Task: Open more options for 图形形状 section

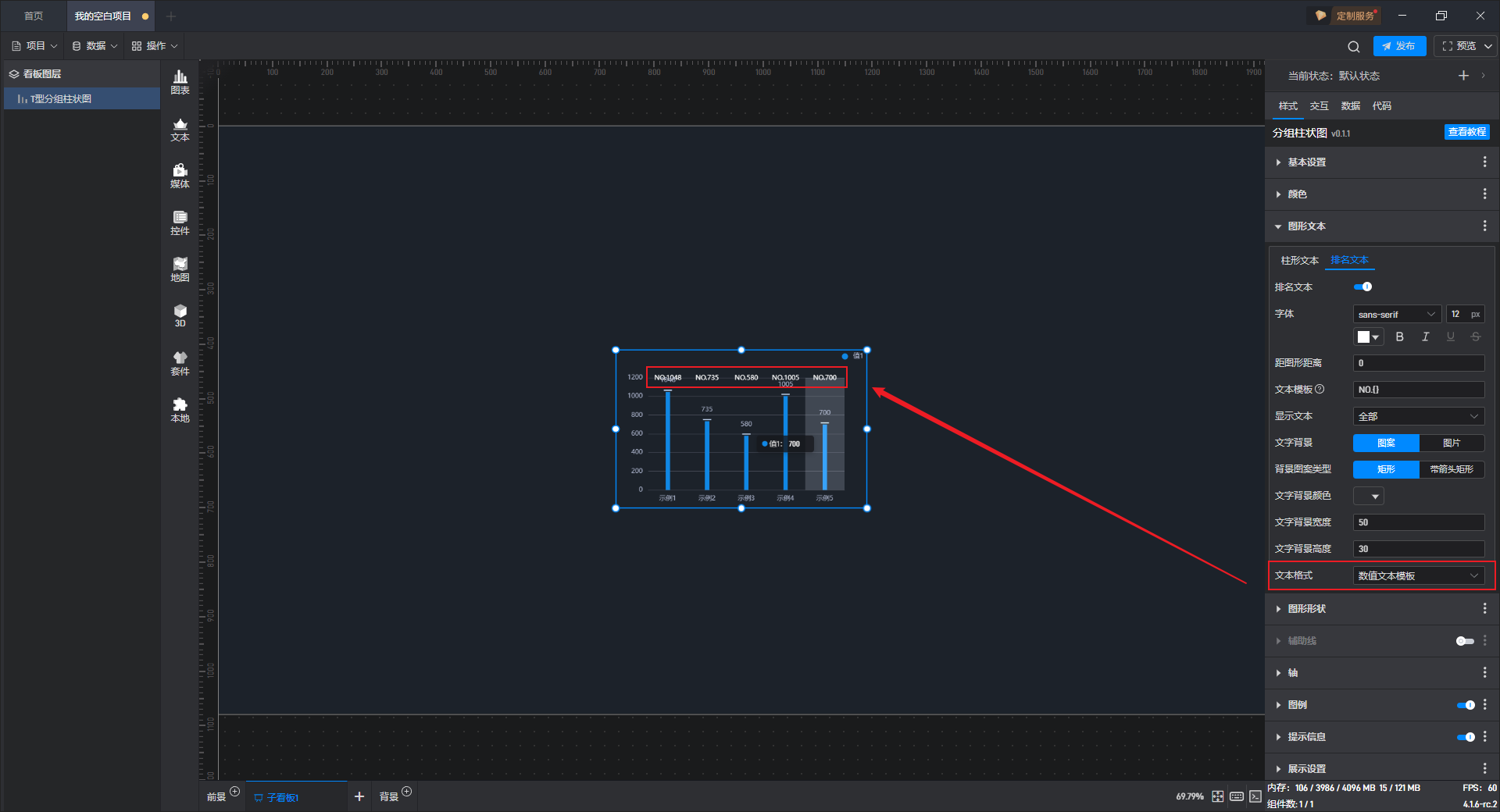Action: coord(1484,608)
